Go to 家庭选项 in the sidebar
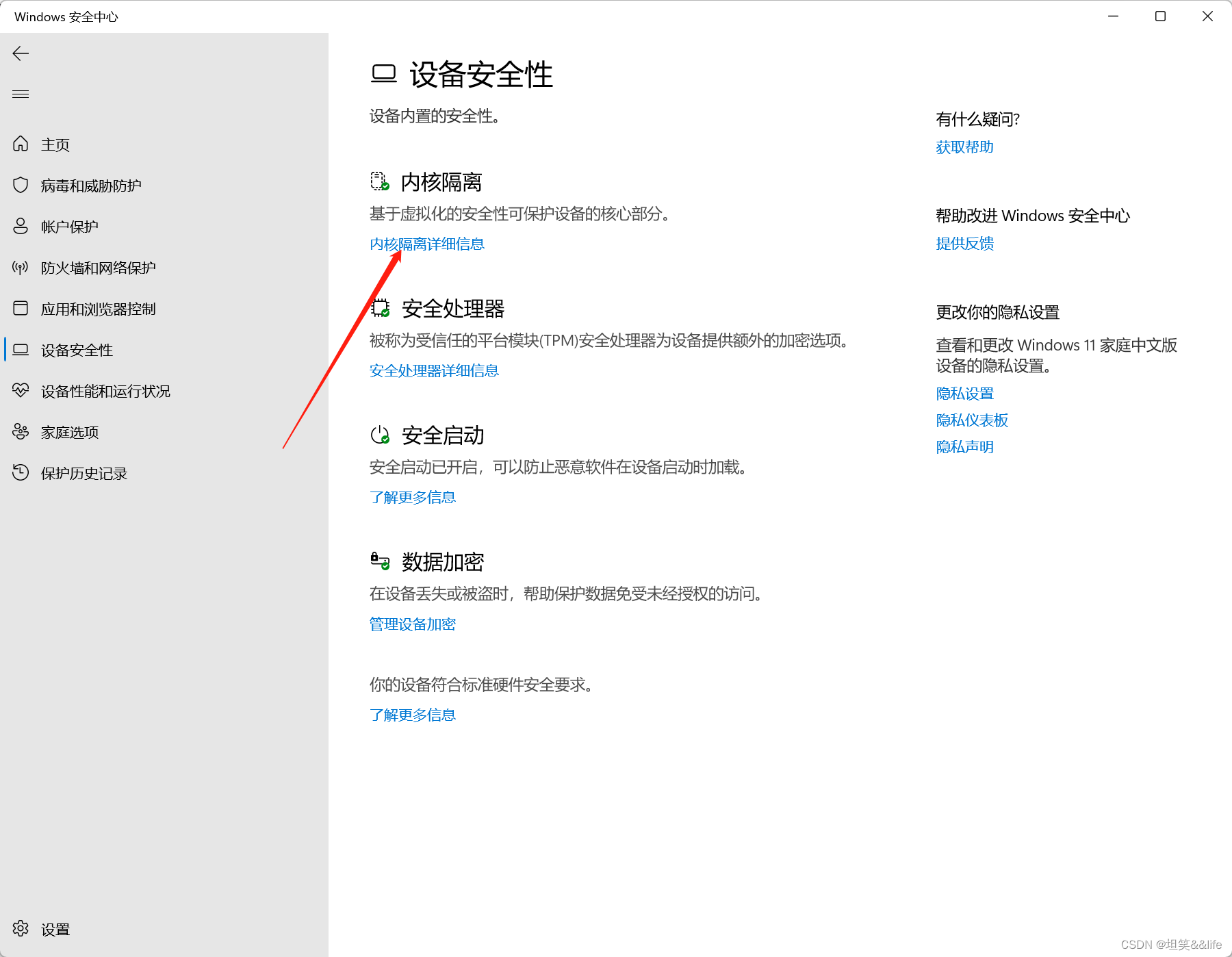Screen dimensions: 1232x957 [x=164, y=432]
